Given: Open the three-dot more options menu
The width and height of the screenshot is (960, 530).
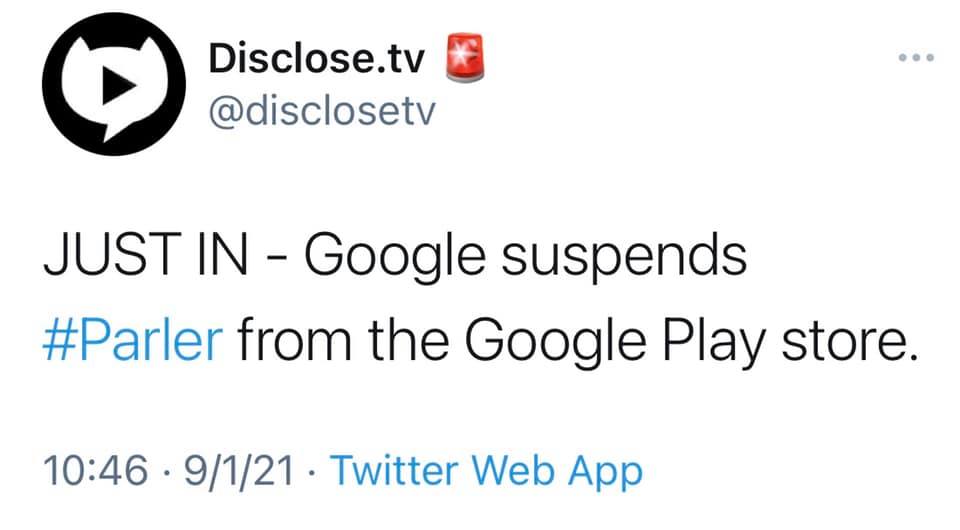Looking at the screenshot, I should (x=916, y=57).
